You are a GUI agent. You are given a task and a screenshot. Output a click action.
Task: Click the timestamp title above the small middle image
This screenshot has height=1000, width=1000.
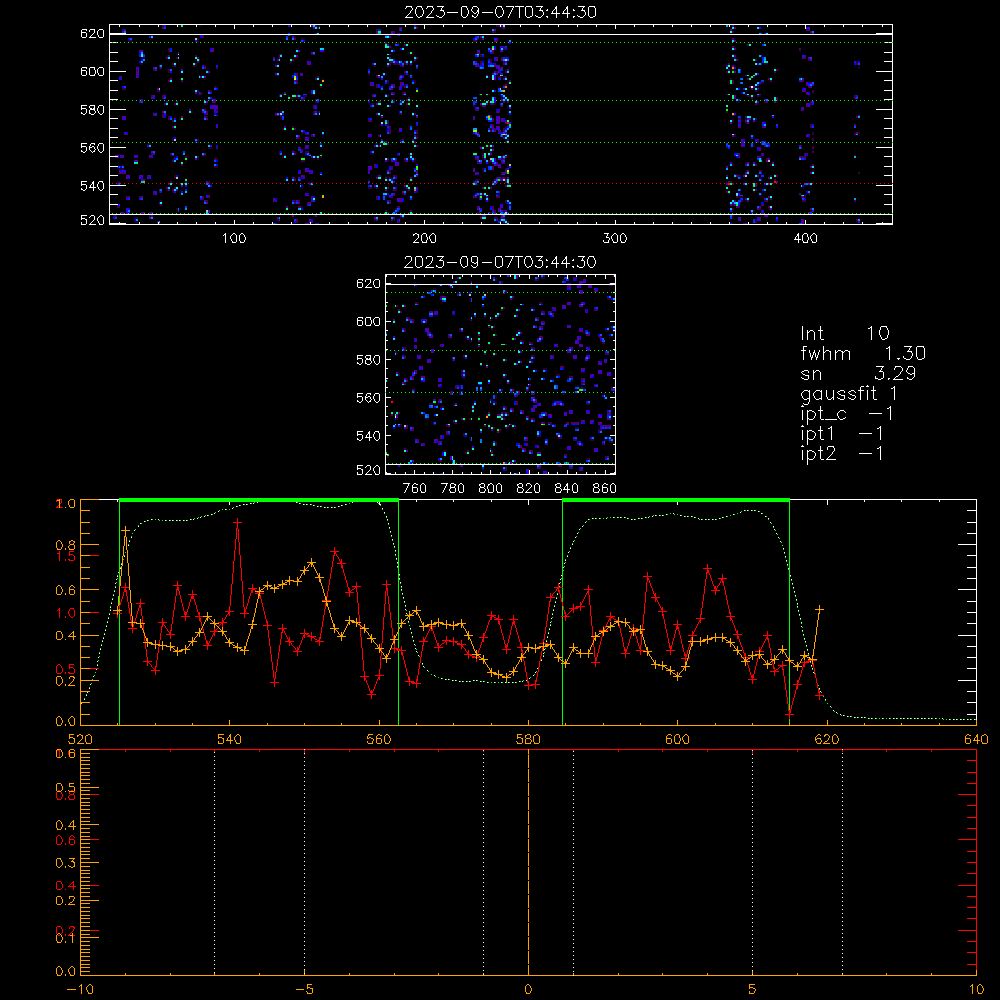(x=500, y=262)
